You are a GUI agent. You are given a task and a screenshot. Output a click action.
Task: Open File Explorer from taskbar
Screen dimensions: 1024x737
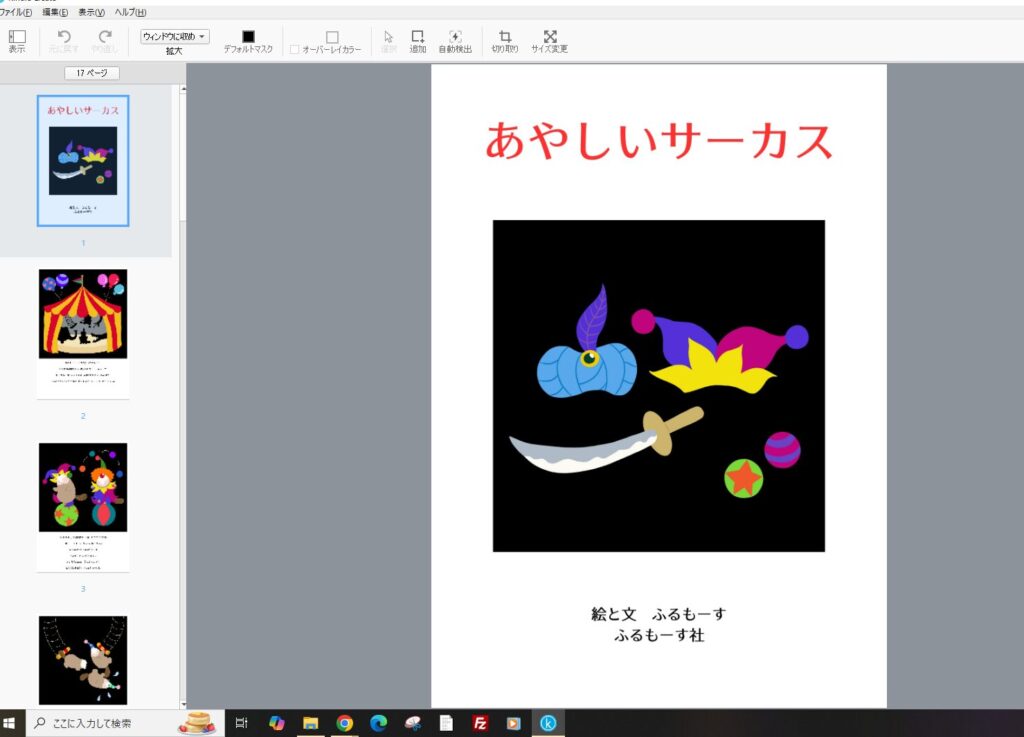point(310,723)
